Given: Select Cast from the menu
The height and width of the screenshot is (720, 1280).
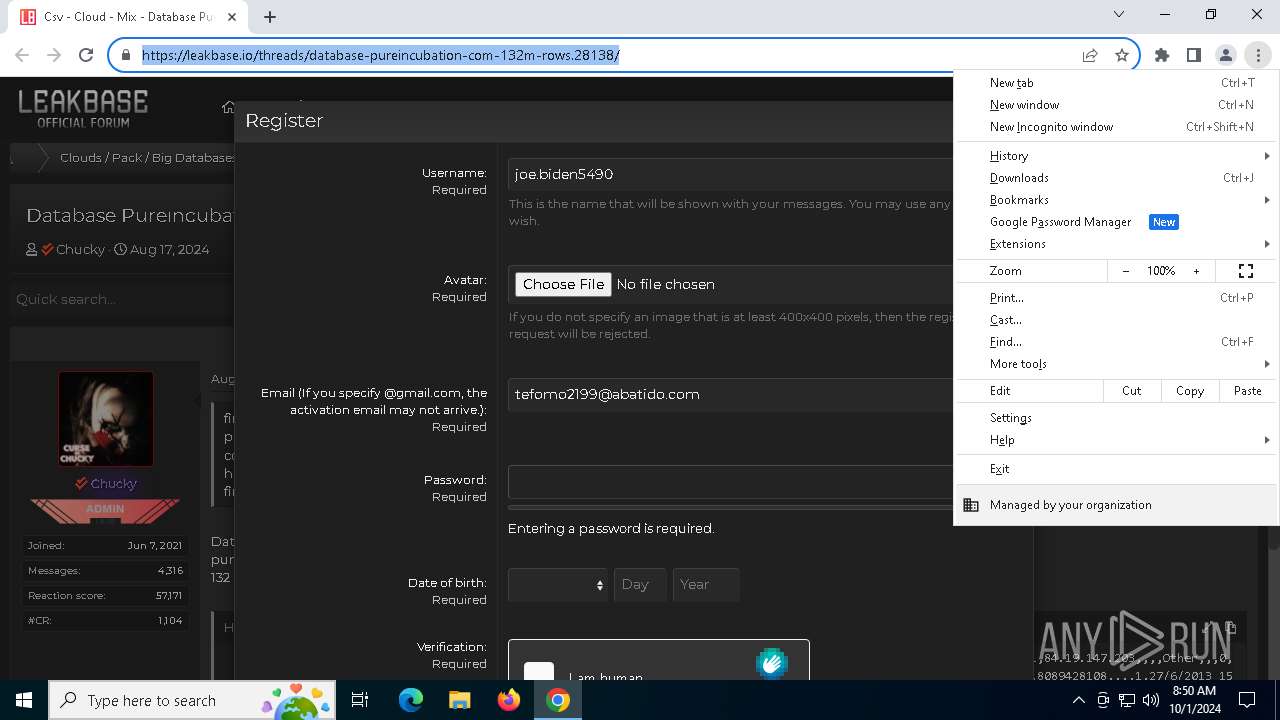Looking at the screenshot, I should (1116, 320).
